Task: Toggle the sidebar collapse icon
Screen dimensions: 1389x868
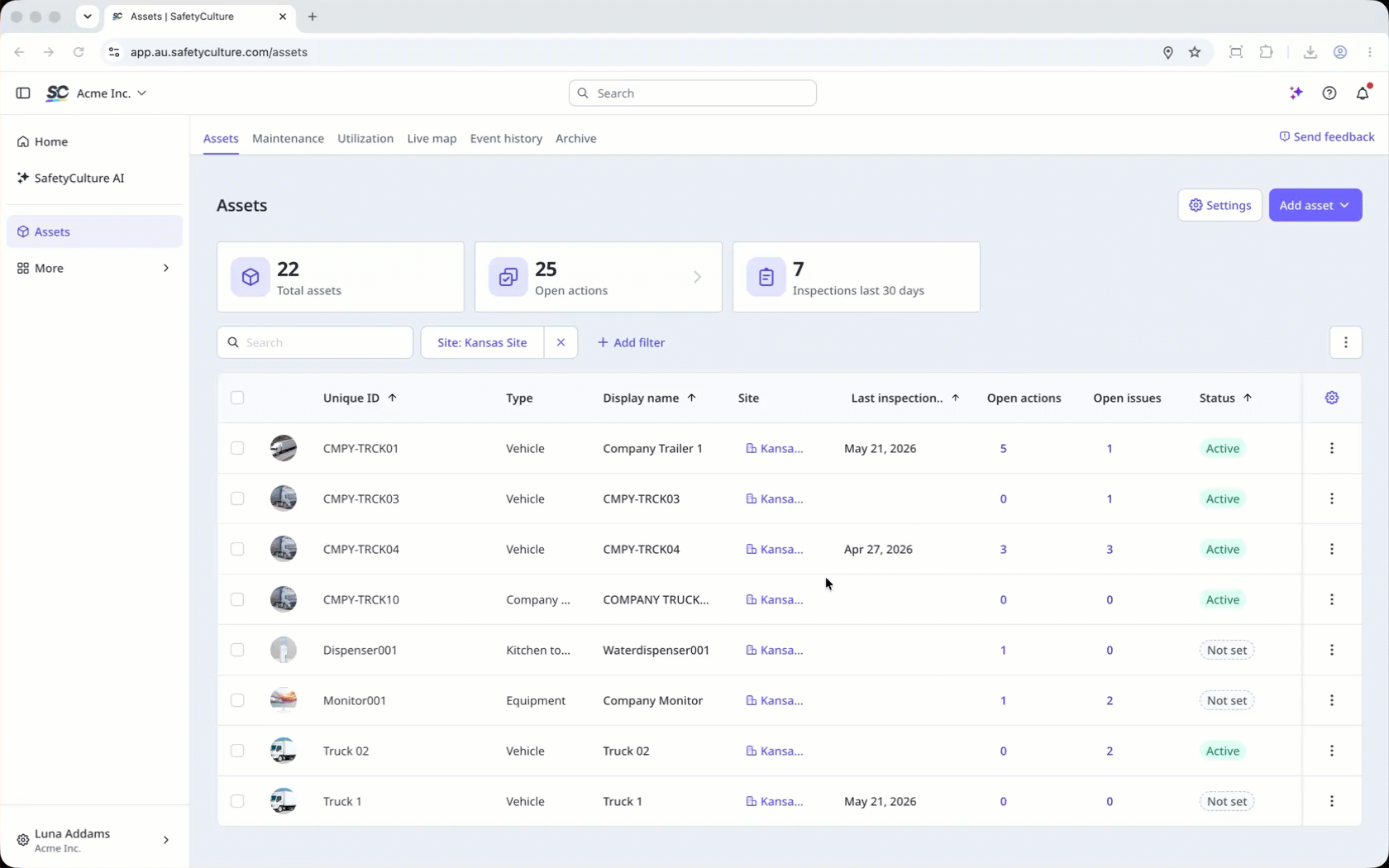Action: (x=23, y=93)
